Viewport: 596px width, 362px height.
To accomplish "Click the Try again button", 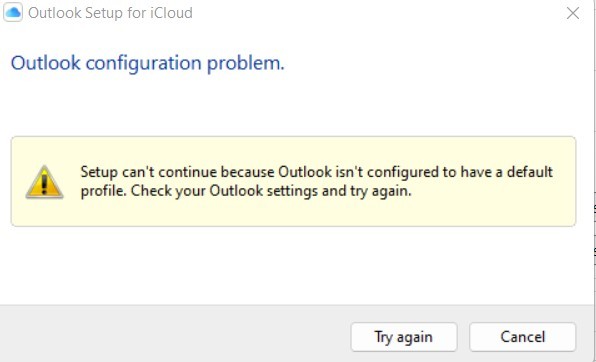I will click(404, 337).
